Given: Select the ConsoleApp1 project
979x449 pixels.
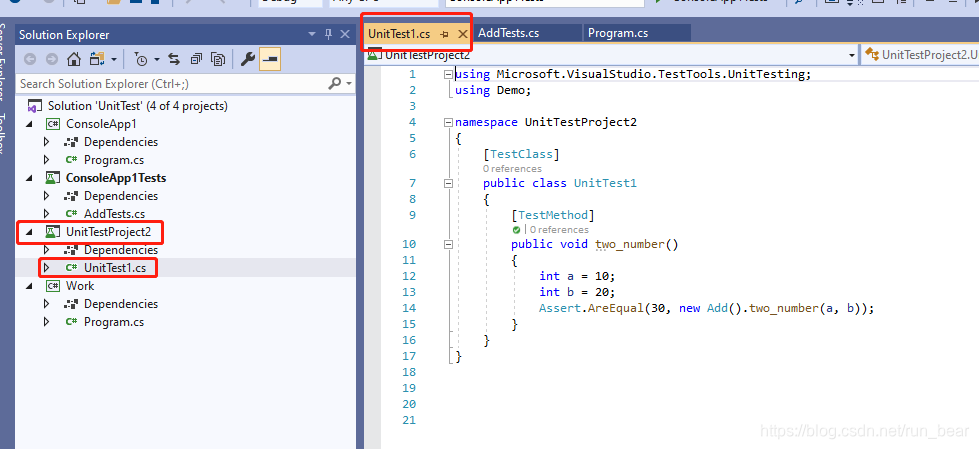Looking at the screenshot, I should tap(101, 124).
